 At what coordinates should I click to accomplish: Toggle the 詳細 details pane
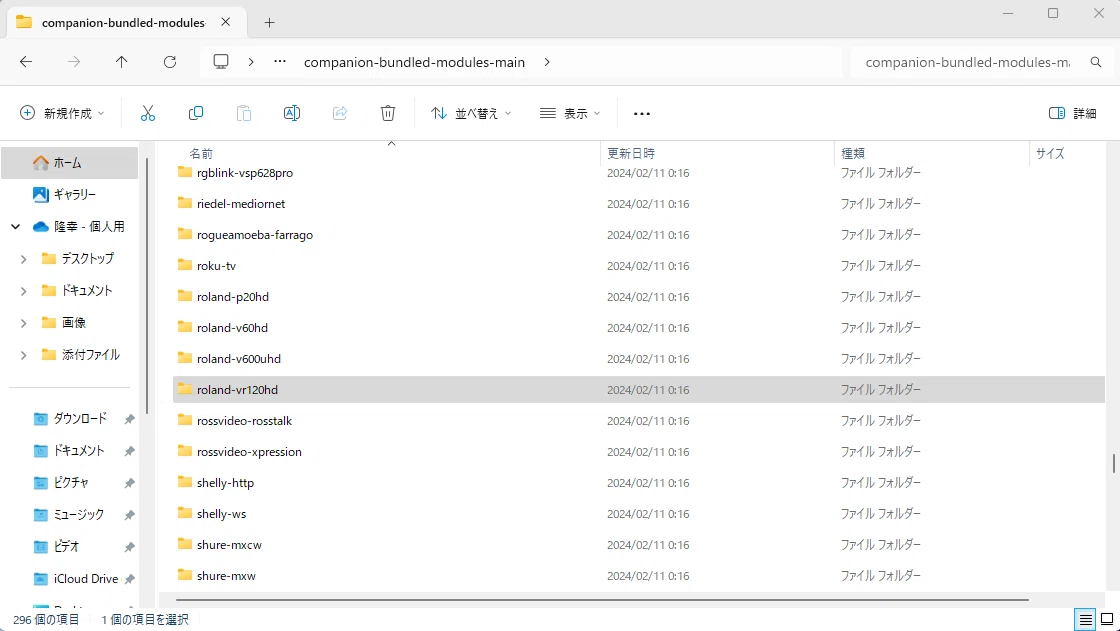point(1073,113)
